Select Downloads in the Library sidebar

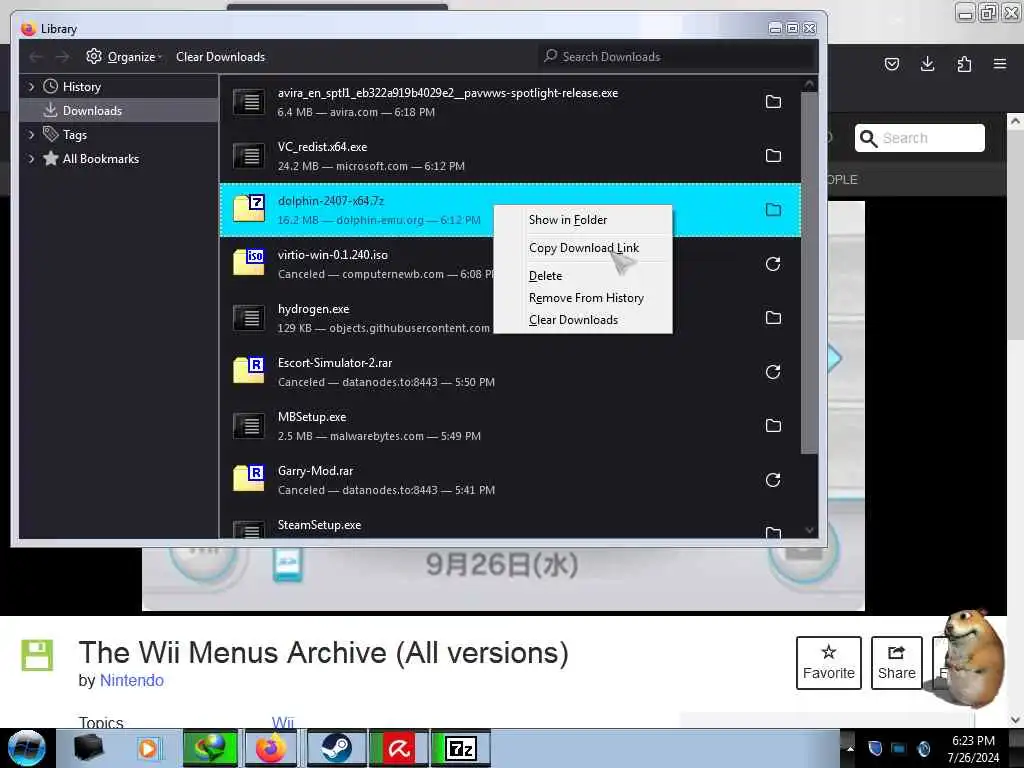point(119,111)
